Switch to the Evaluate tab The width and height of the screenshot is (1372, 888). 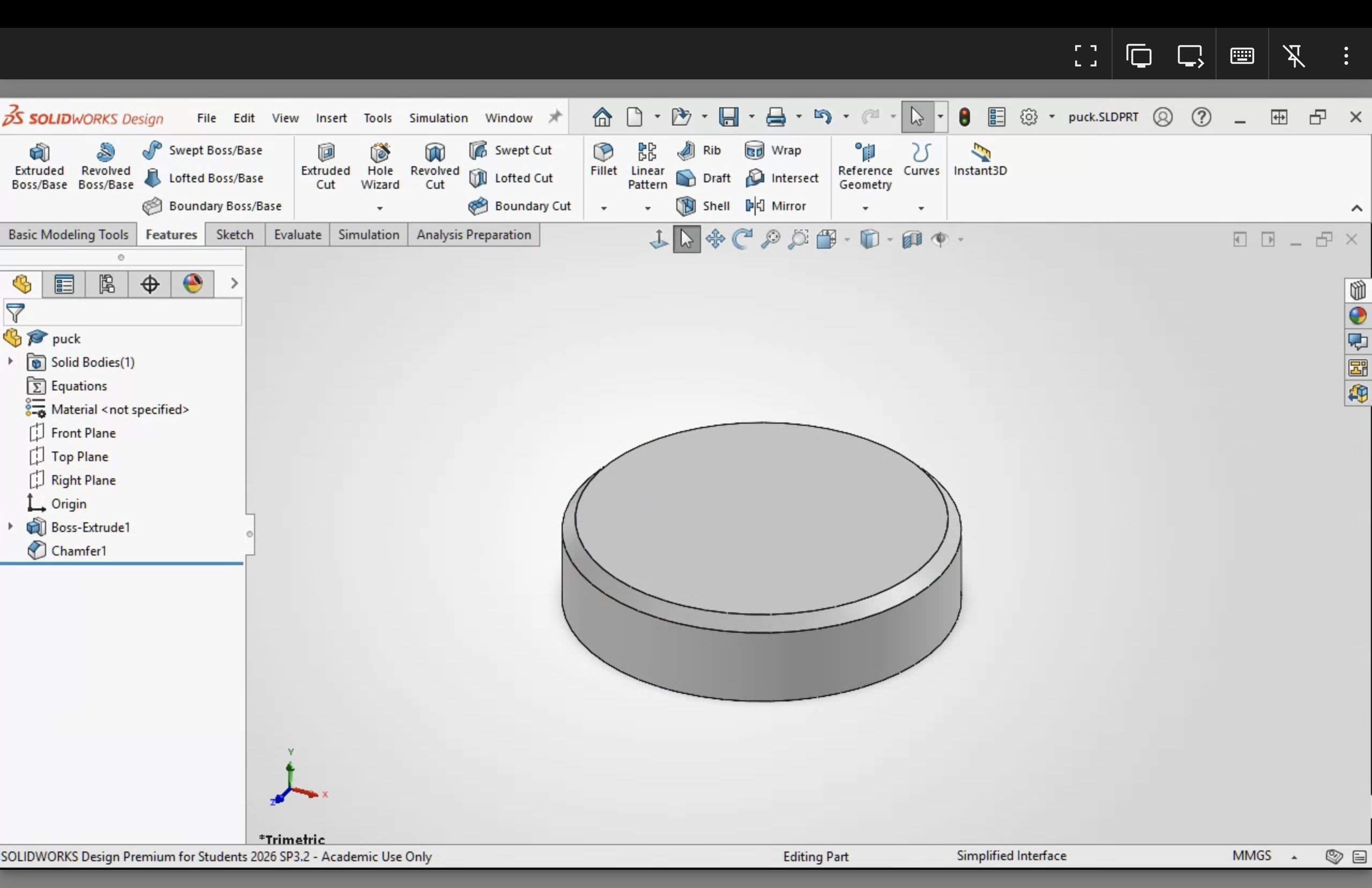click(x=297, y=235)
